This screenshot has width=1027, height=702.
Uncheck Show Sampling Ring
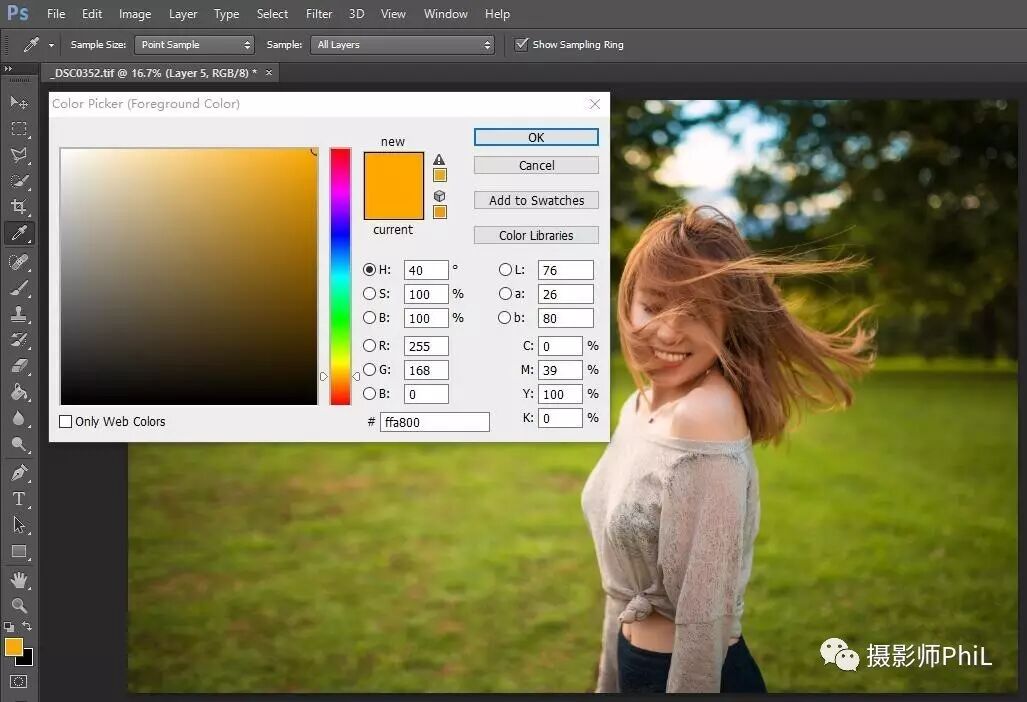[521, 45]
